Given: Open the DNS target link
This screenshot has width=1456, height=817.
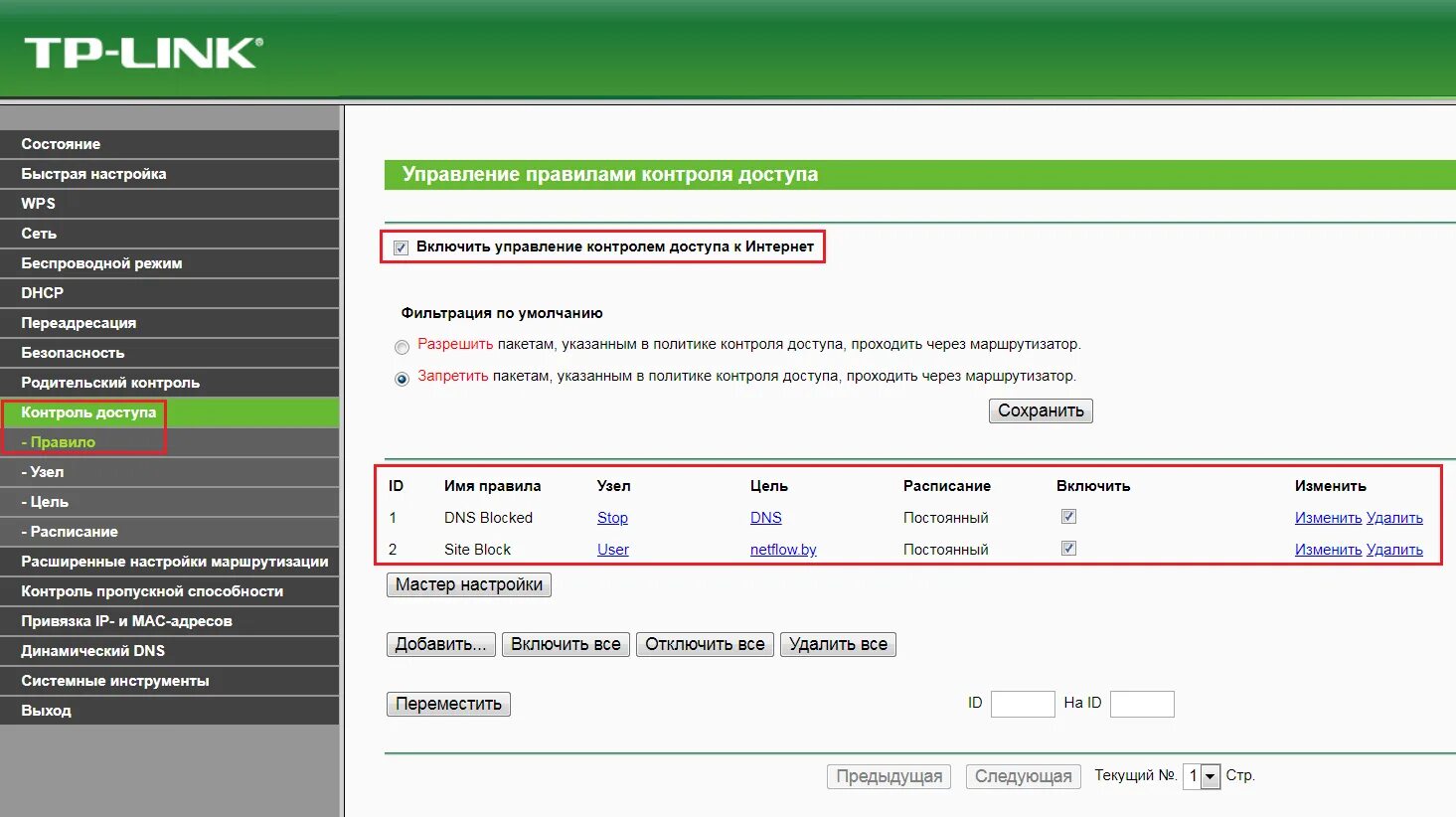Looking at the screenshot, I should 766,518.
